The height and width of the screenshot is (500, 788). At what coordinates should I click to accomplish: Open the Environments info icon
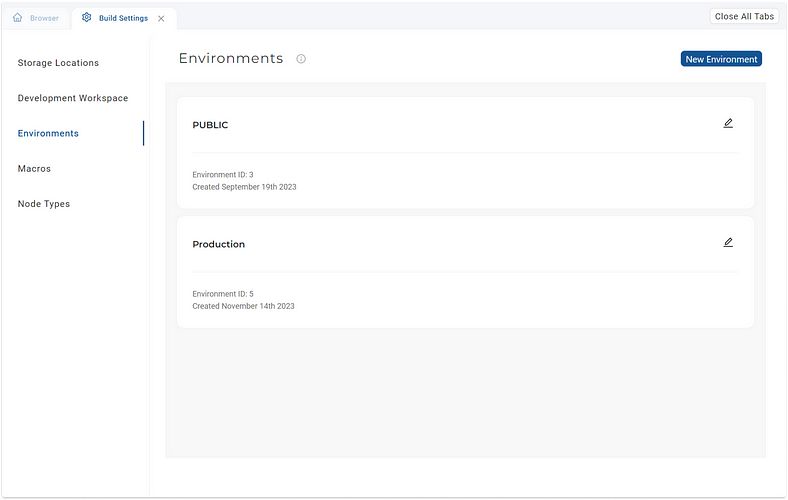301,59
